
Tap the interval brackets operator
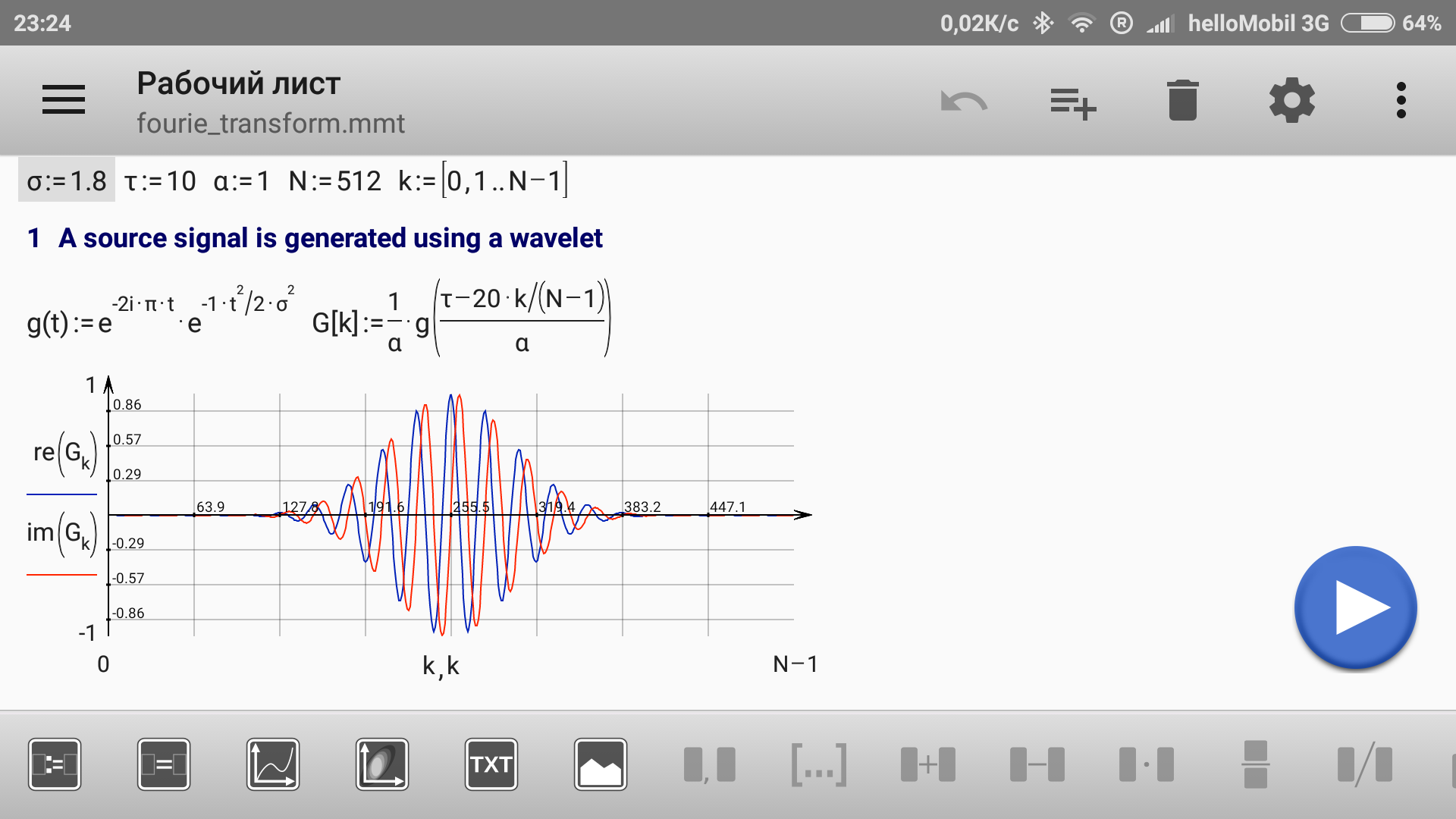pyautogui.click(x=819, y=764)
